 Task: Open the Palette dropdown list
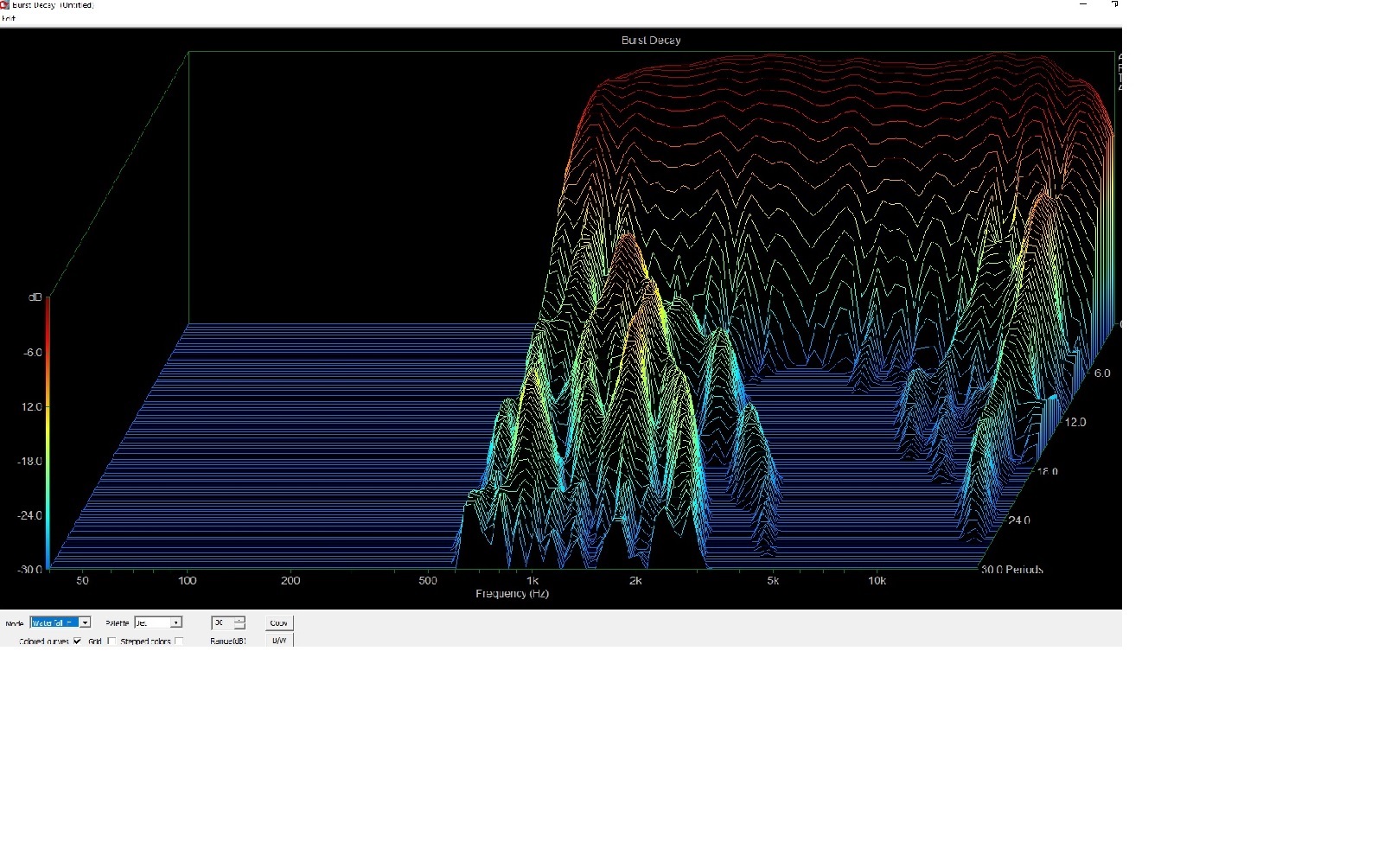[x=175, y=622]
